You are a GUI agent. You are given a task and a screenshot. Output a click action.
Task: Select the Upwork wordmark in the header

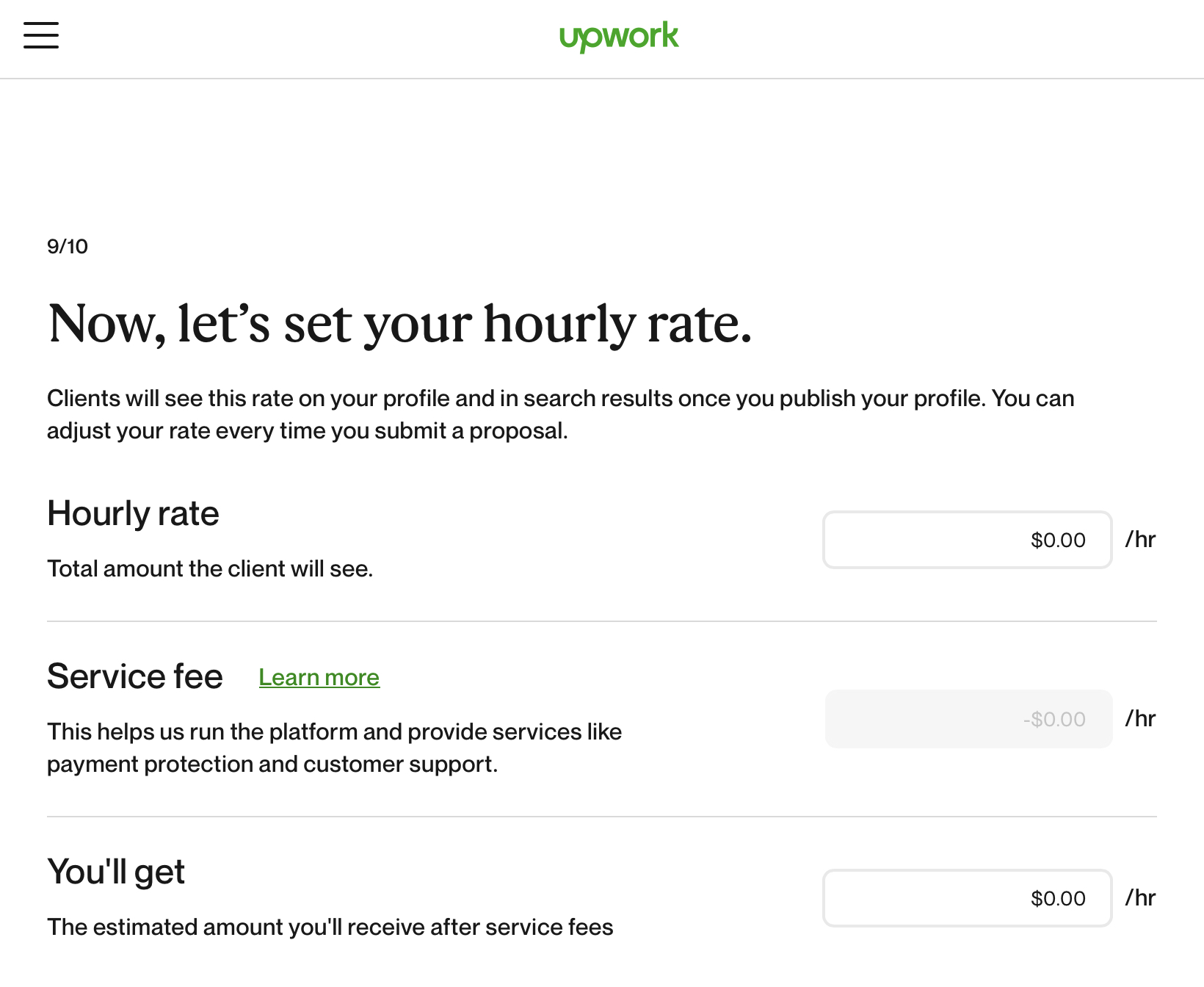(x=620, y=36)
